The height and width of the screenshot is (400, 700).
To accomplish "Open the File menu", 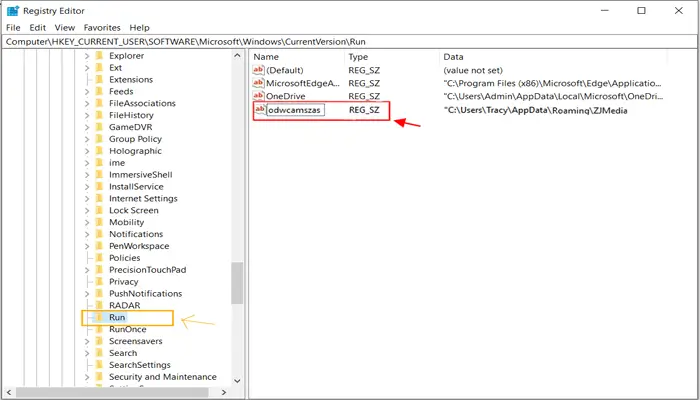I will tap(13, 27).
